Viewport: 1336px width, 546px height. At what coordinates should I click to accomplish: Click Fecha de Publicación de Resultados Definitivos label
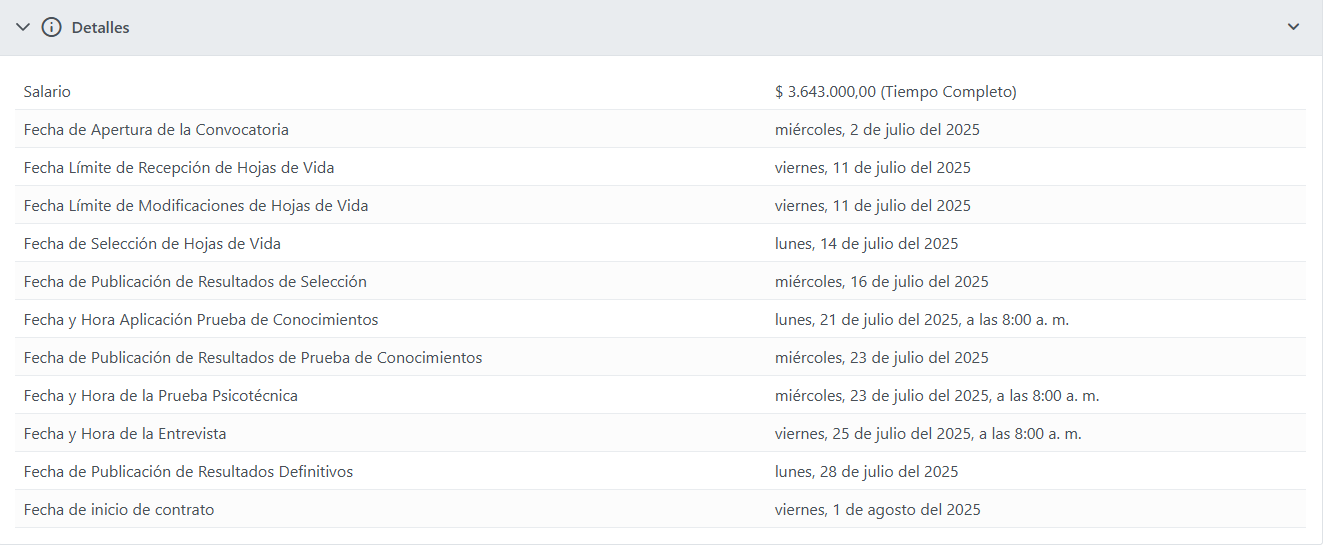(x=188, y=472)
